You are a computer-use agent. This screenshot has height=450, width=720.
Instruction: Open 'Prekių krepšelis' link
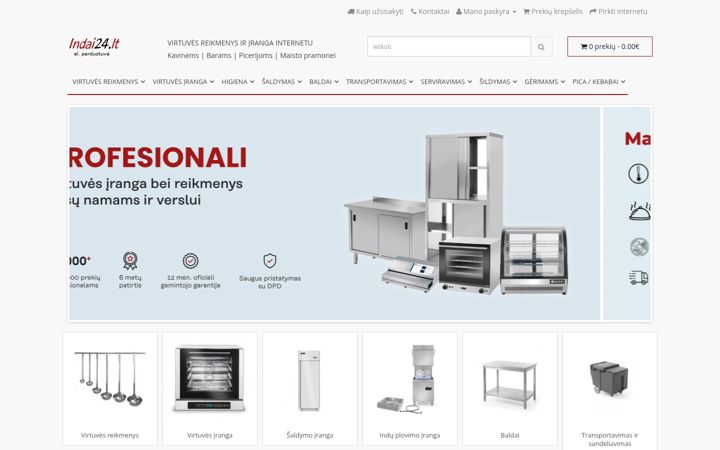[x=553, y=11]
